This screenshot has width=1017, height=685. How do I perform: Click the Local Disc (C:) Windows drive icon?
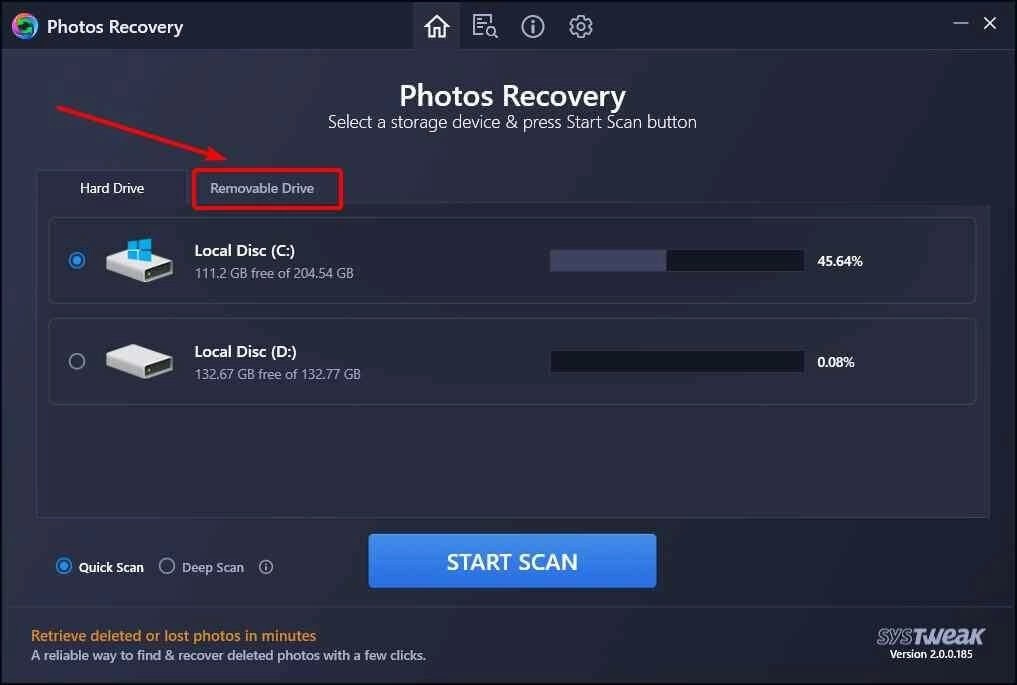[x=139, y=259]
